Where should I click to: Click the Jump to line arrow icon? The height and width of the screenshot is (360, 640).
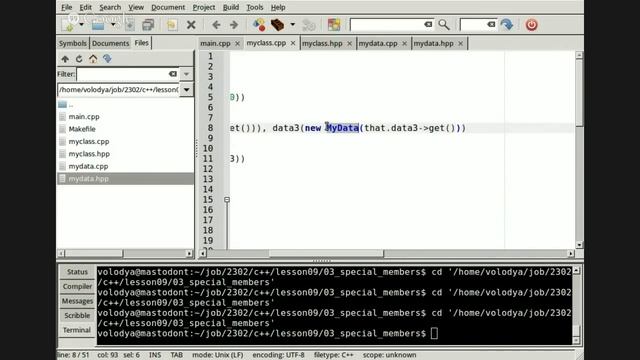[507, 25]
